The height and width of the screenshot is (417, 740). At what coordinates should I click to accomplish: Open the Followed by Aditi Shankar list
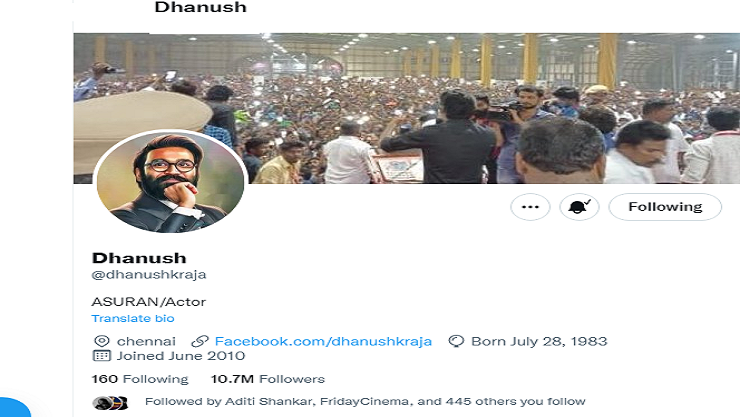click(x=365, y=401)
